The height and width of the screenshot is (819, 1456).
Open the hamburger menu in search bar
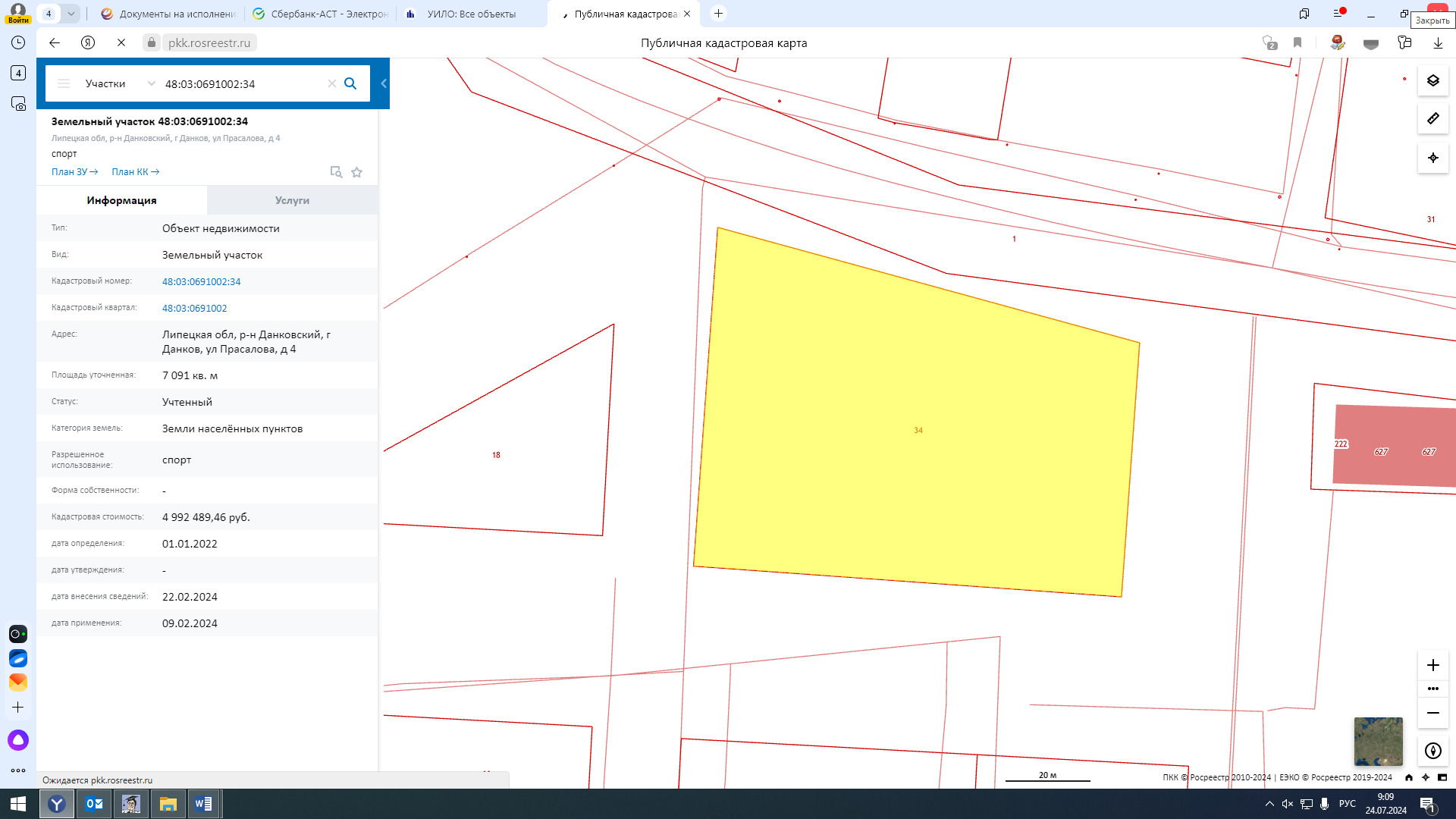click(64, 83)
